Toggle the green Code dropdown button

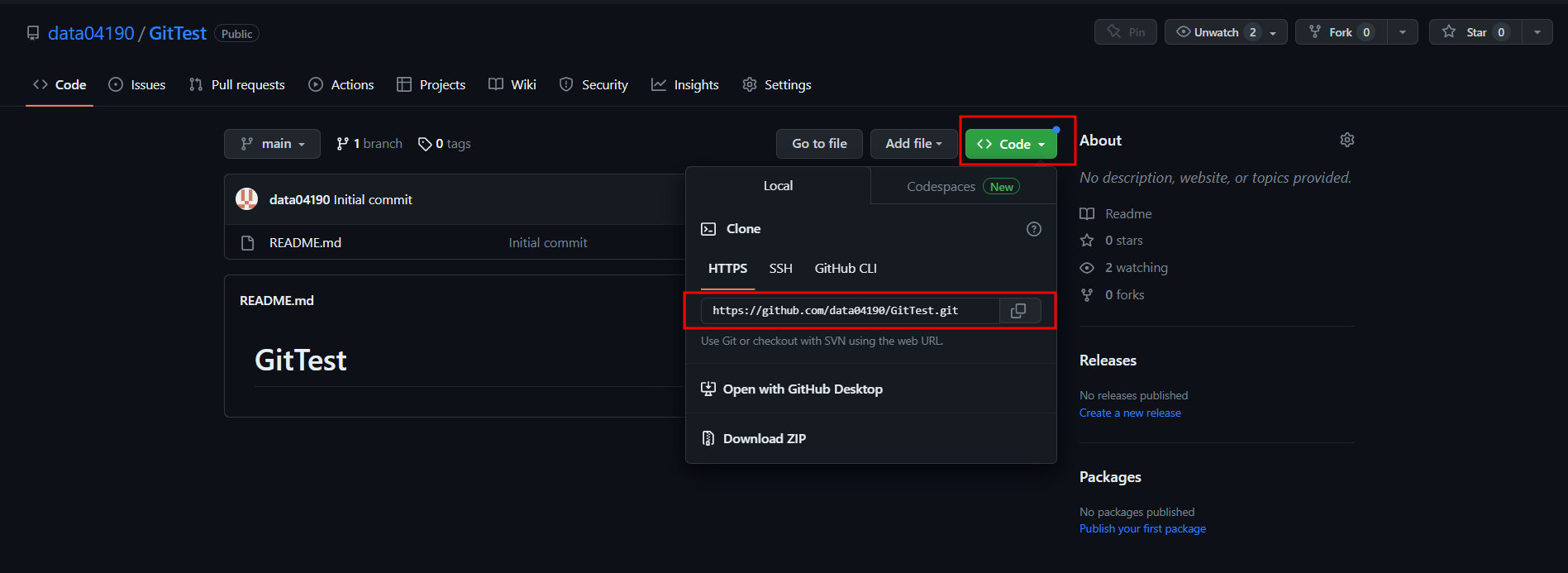[1011, 144]
